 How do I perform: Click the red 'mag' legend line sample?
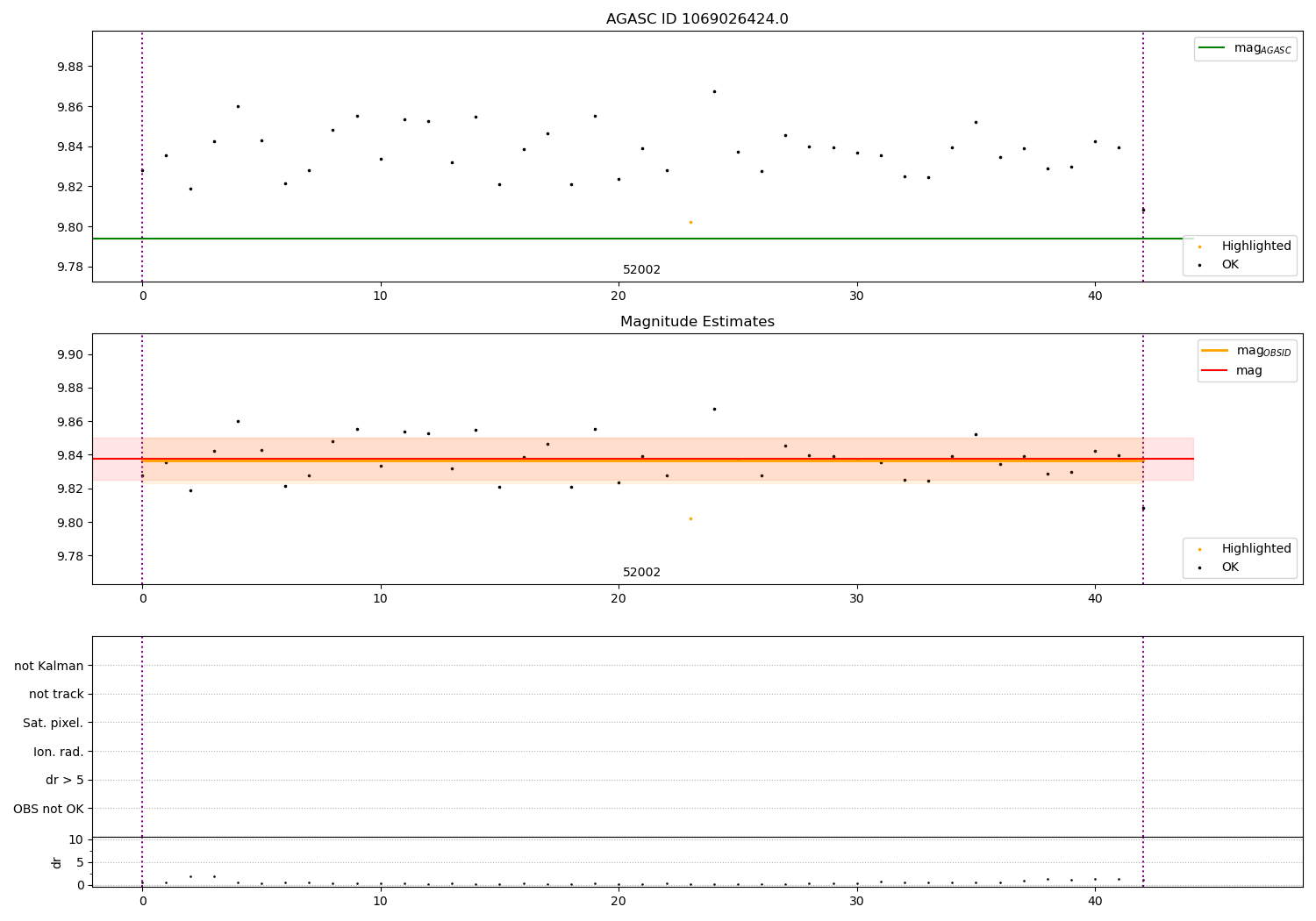pyautogui.click(x=1214, y=370)
